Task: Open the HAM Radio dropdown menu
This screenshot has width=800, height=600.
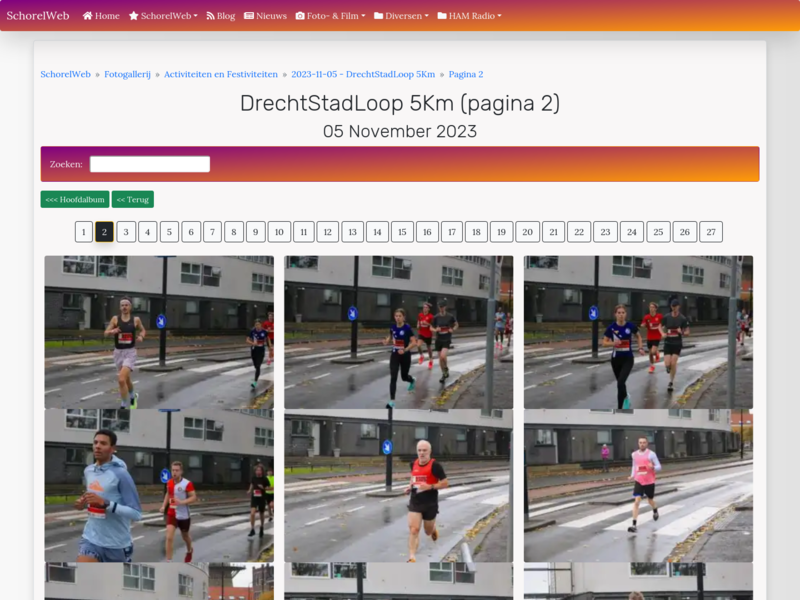Action: (x=469, y=16)
